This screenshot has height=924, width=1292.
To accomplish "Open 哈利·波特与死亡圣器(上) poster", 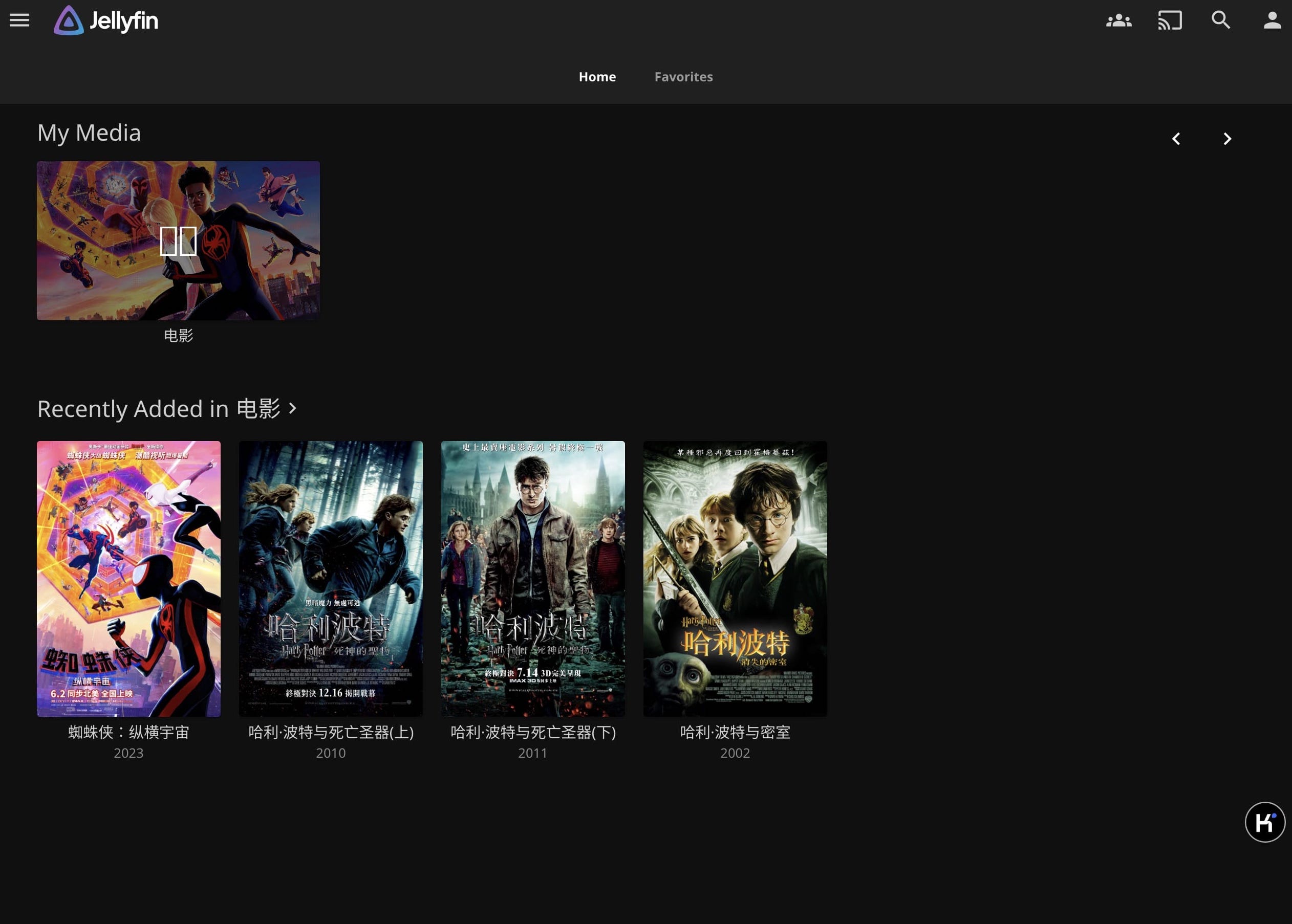I will [331, 578].
